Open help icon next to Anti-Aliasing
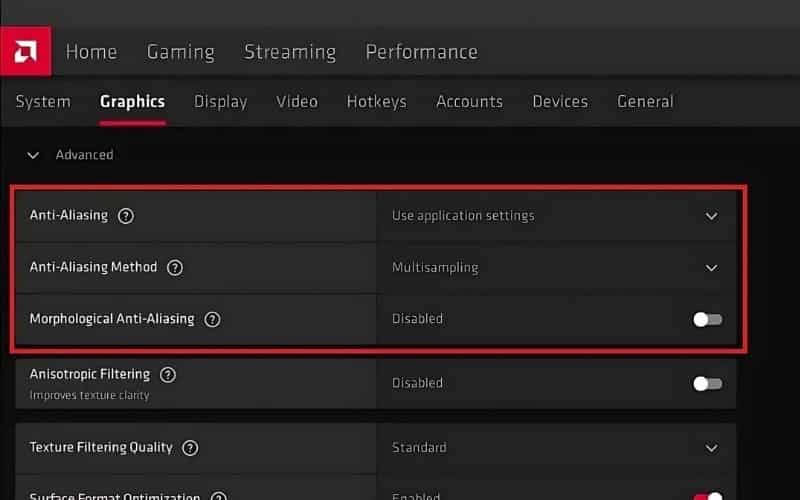 [x=126, y=215]
